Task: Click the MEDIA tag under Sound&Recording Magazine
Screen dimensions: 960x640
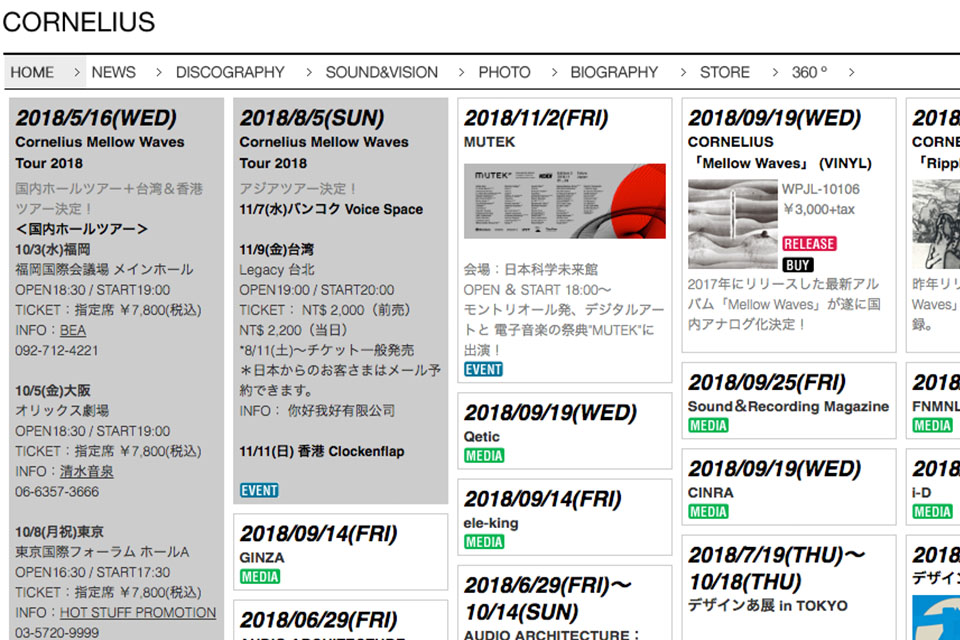Action: (708, 426)
